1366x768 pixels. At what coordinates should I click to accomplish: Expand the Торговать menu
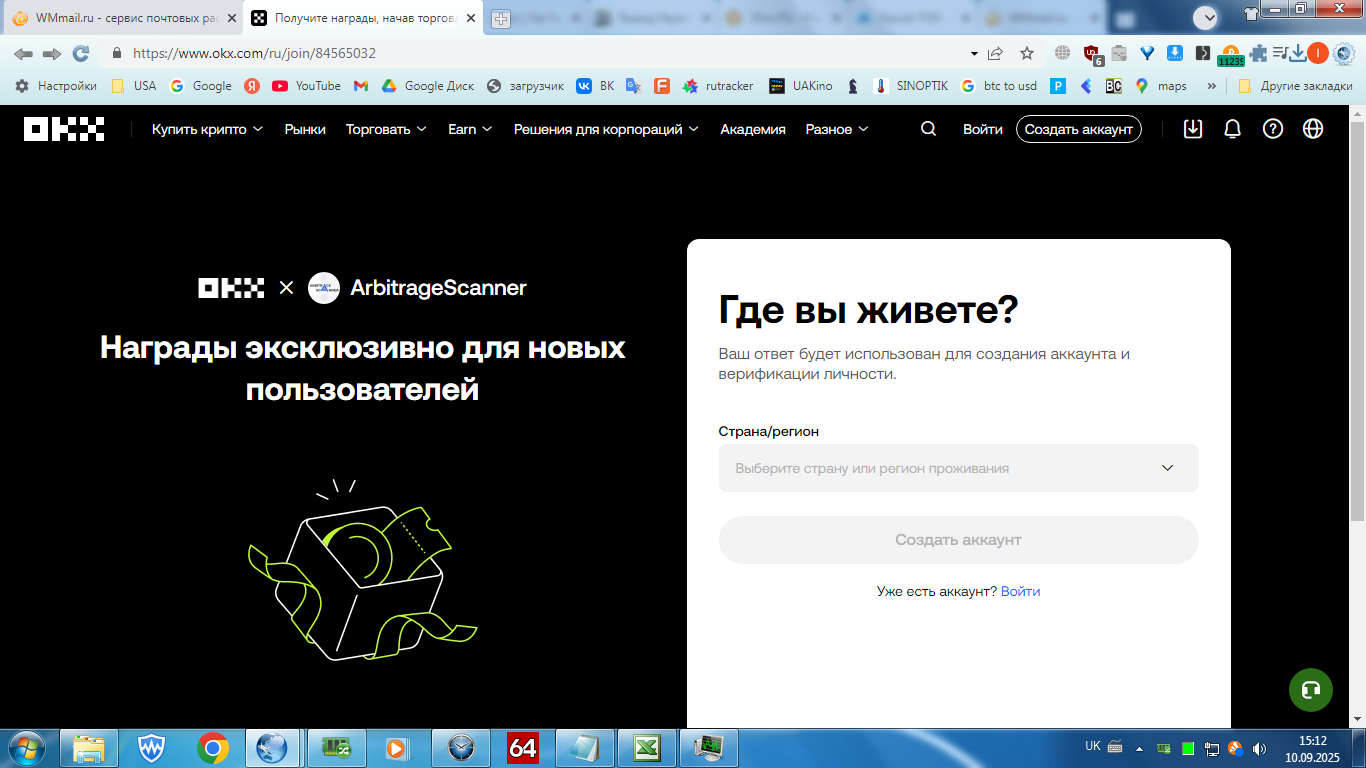point(386,129)
